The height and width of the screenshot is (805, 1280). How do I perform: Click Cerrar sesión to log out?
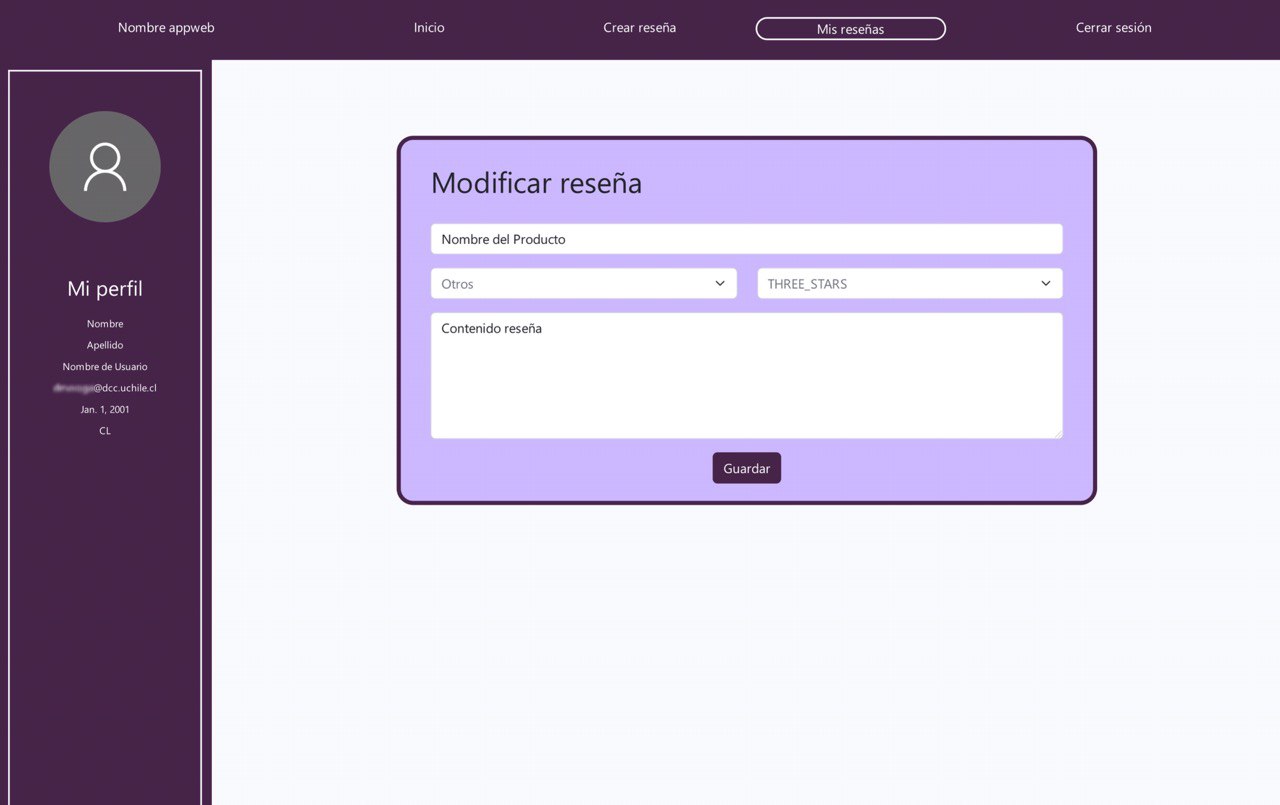click(x=1114, y=28)
